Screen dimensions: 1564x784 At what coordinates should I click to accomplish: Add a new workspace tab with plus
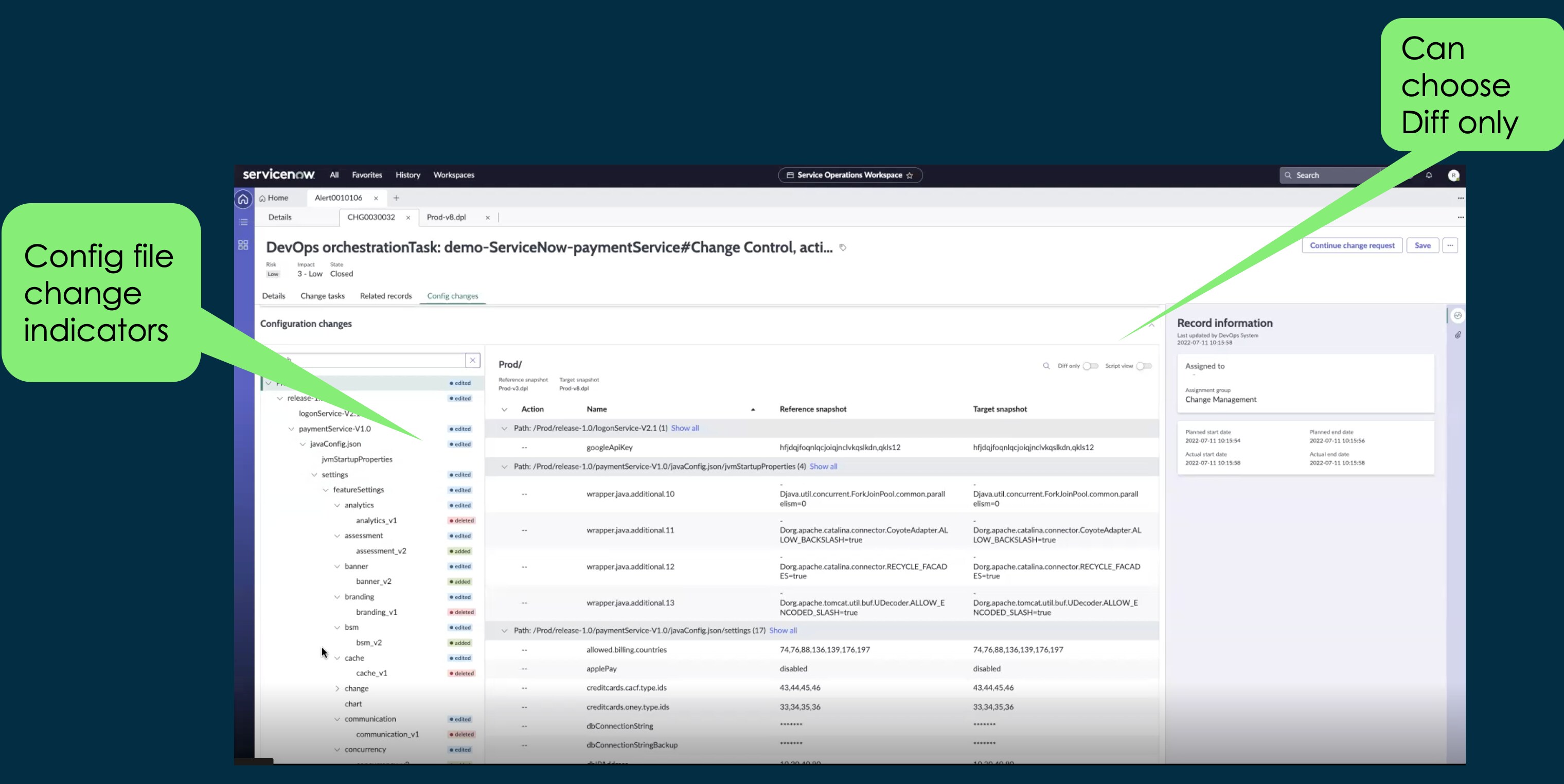tap(397, 198)
